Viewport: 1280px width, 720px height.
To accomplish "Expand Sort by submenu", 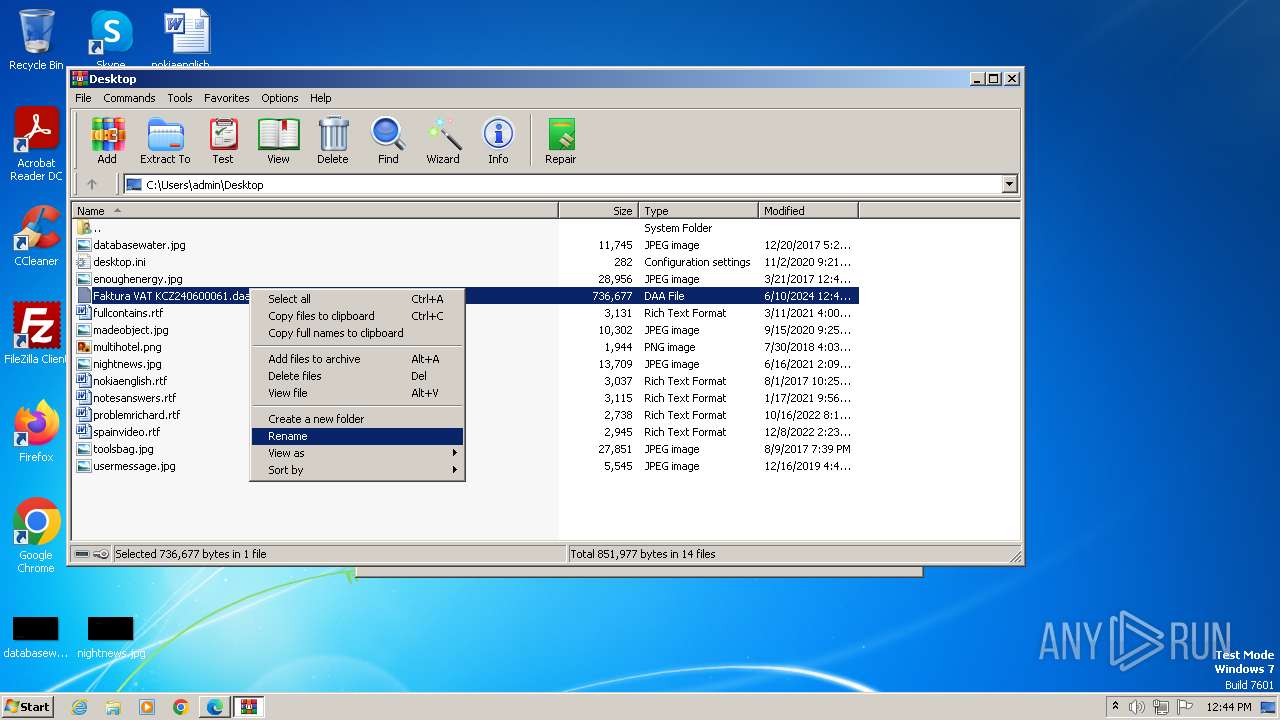I will pos(357,470).
